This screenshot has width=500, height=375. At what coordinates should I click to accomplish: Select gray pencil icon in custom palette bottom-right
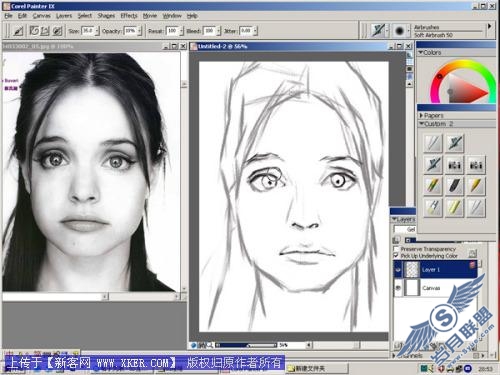[476, 207]
